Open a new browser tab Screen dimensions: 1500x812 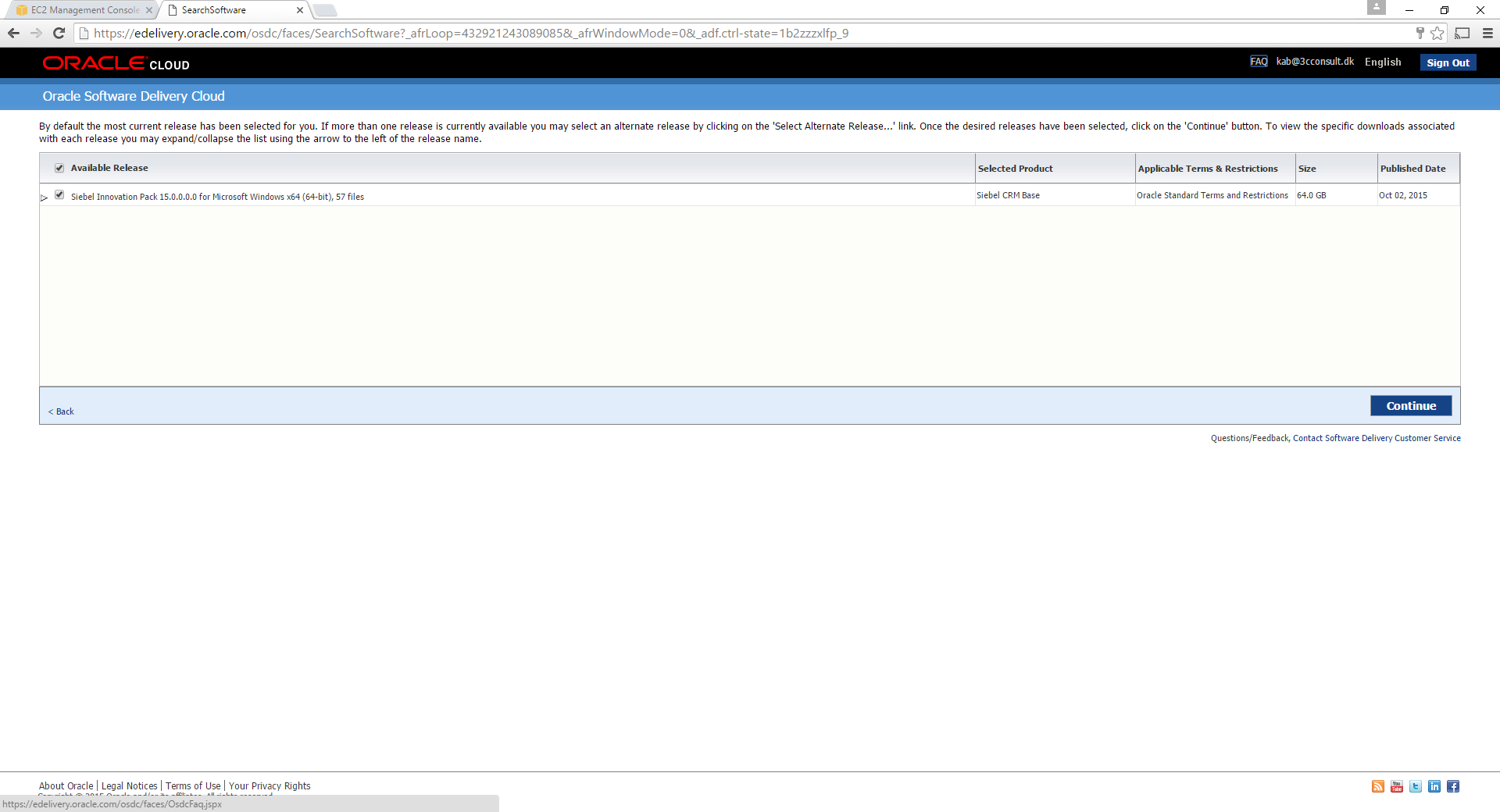pyautogui.click(x=325, y=10)
